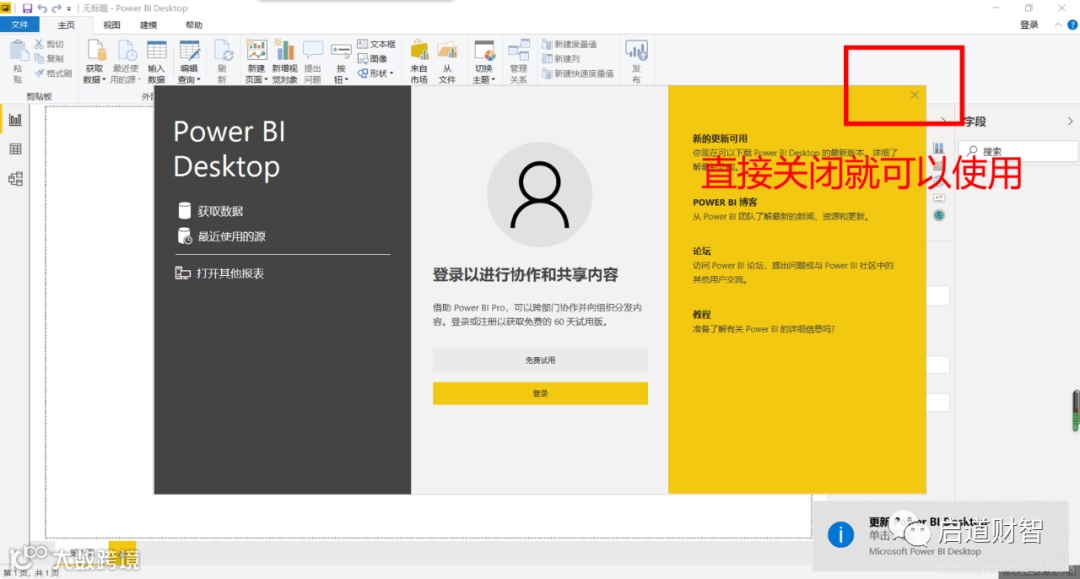Image resolution: width=1080 pixels, height=579 pixels.
Task: Click 打开其他报表 on the start screen
Action: point(220,273)
